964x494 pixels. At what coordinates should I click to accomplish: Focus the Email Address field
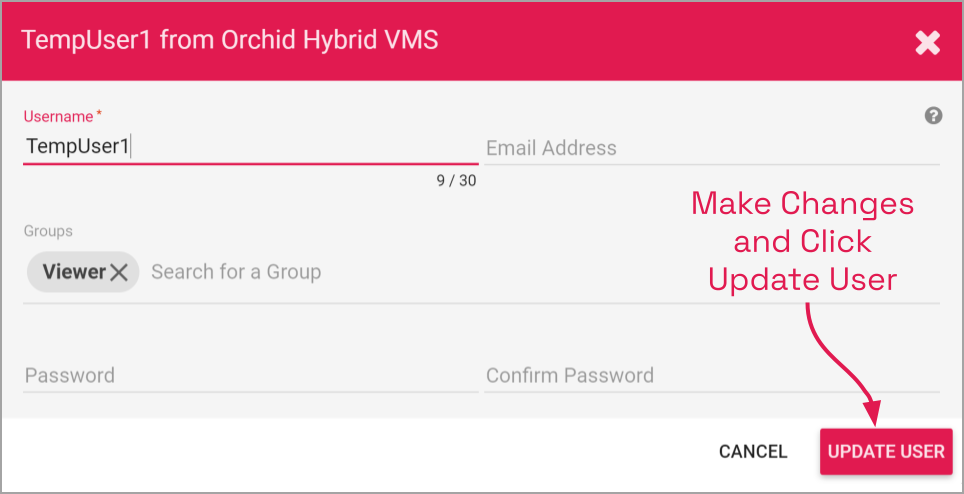point(711,148)
